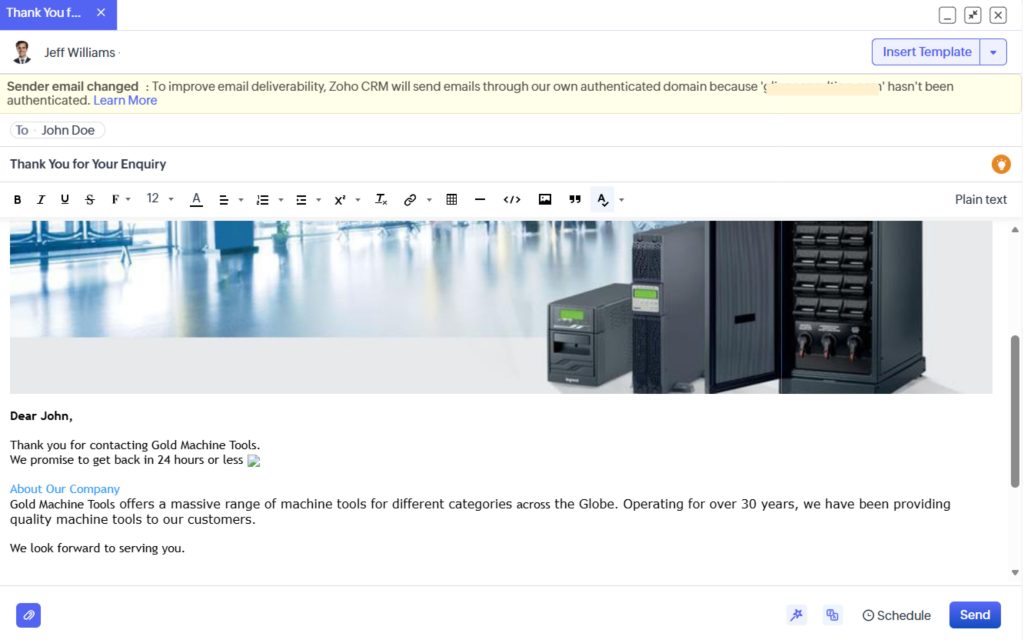
Task: Insert a table
Action: coord(451,200)
